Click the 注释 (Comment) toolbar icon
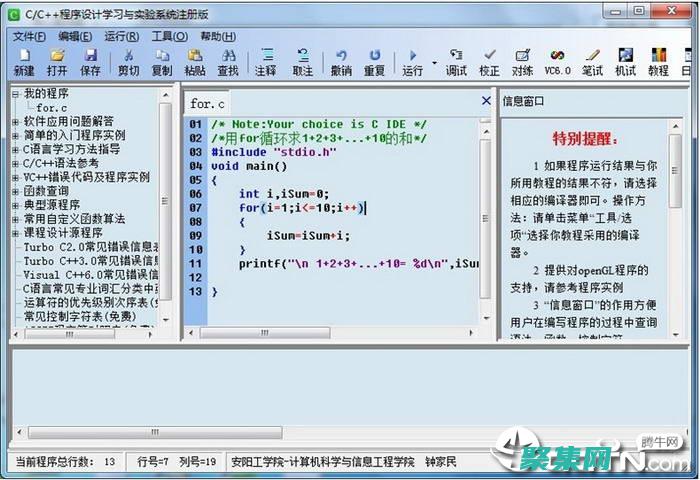The height and width of the screenshot is (480, 700). pyautogui.click(x=265, y=56)
